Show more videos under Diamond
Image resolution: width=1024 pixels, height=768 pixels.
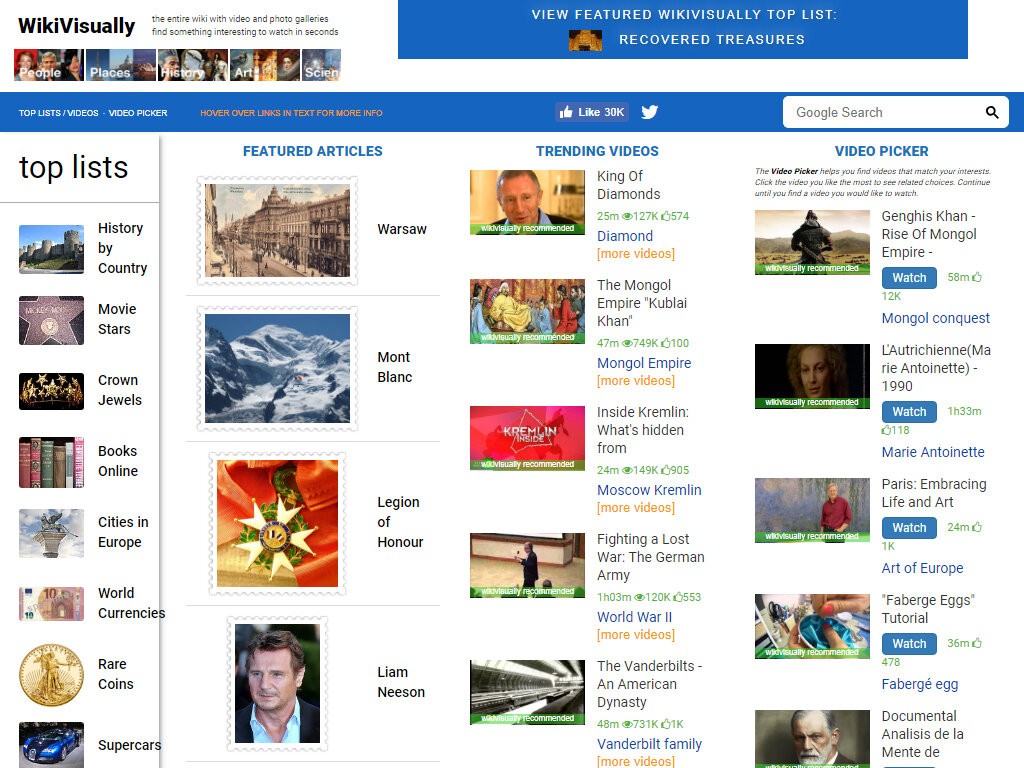pyautogui.click(x=636, y=253)
